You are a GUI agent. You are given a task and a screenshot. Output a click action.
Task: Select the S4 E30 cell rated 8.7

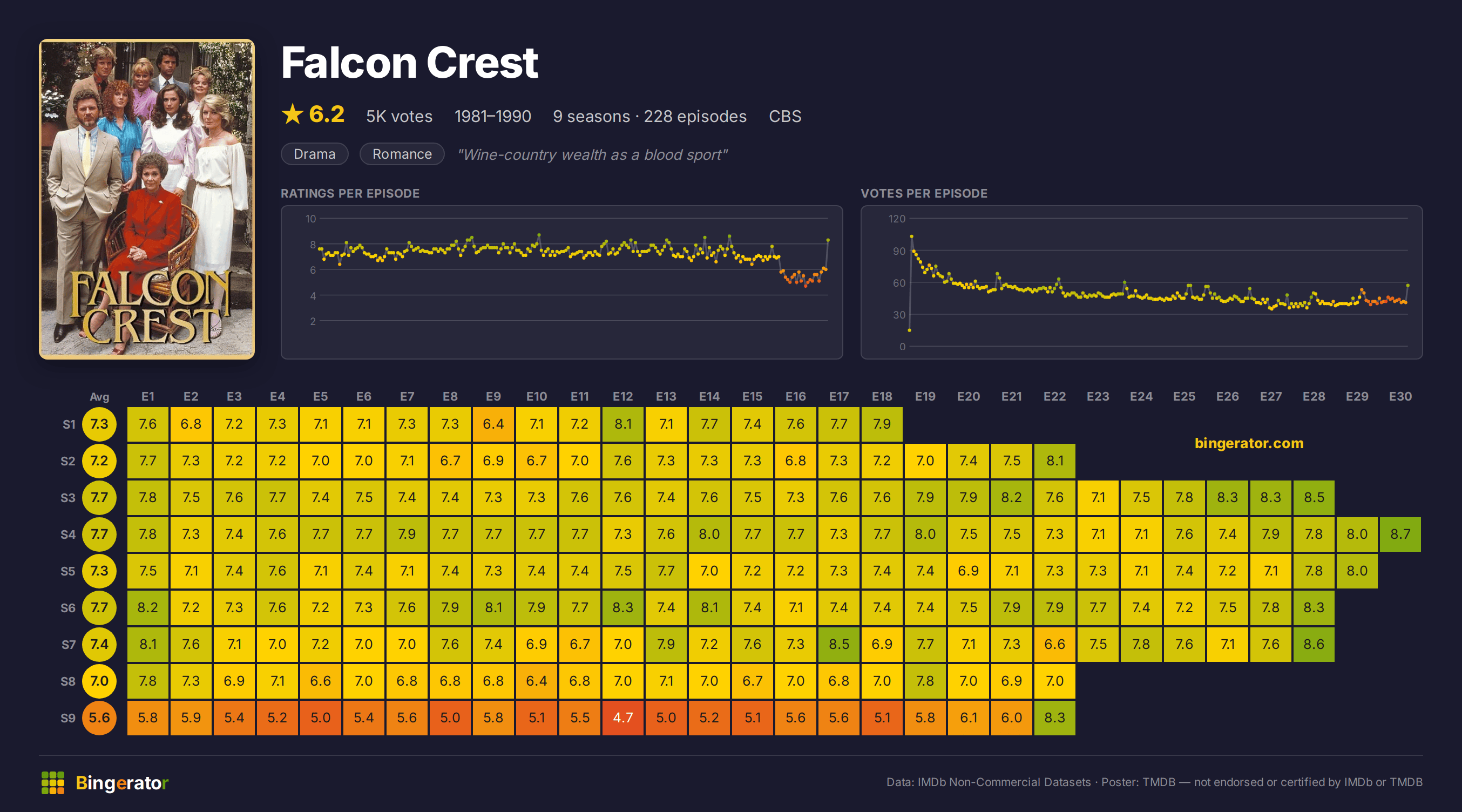pos(1400,534)
